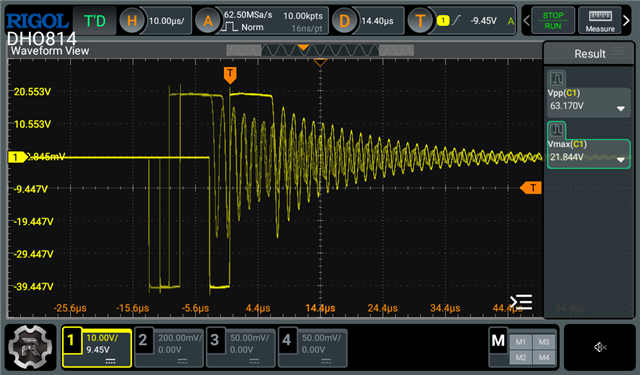640x375 pixels.
Task: Select the rising edge trigger slope icon
Action: point(456,20)
